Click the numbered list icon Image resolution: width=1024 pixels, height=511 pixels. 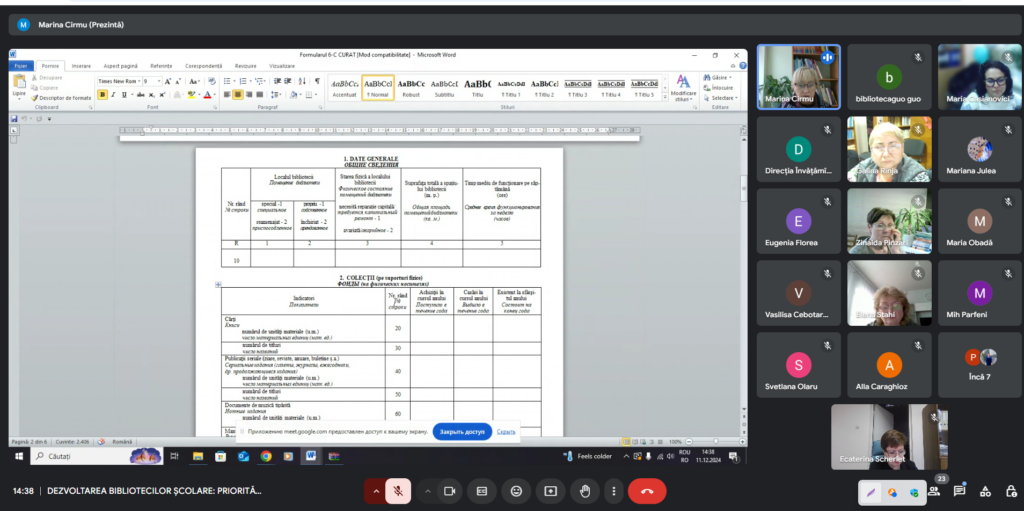(244, 81)
